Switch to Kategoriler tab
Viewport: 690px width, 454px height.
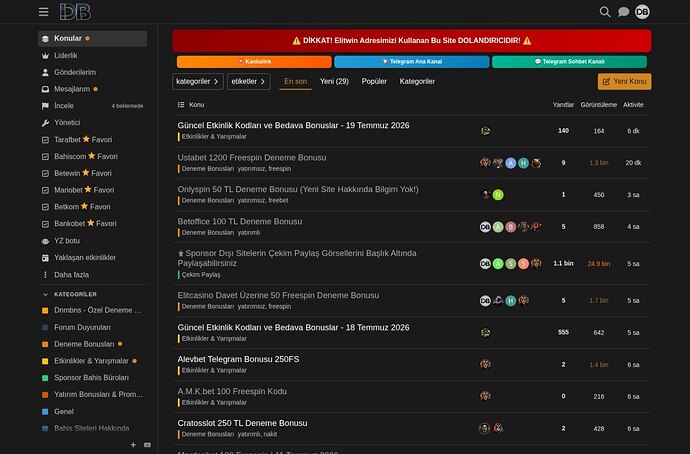(x=417, y=81)
